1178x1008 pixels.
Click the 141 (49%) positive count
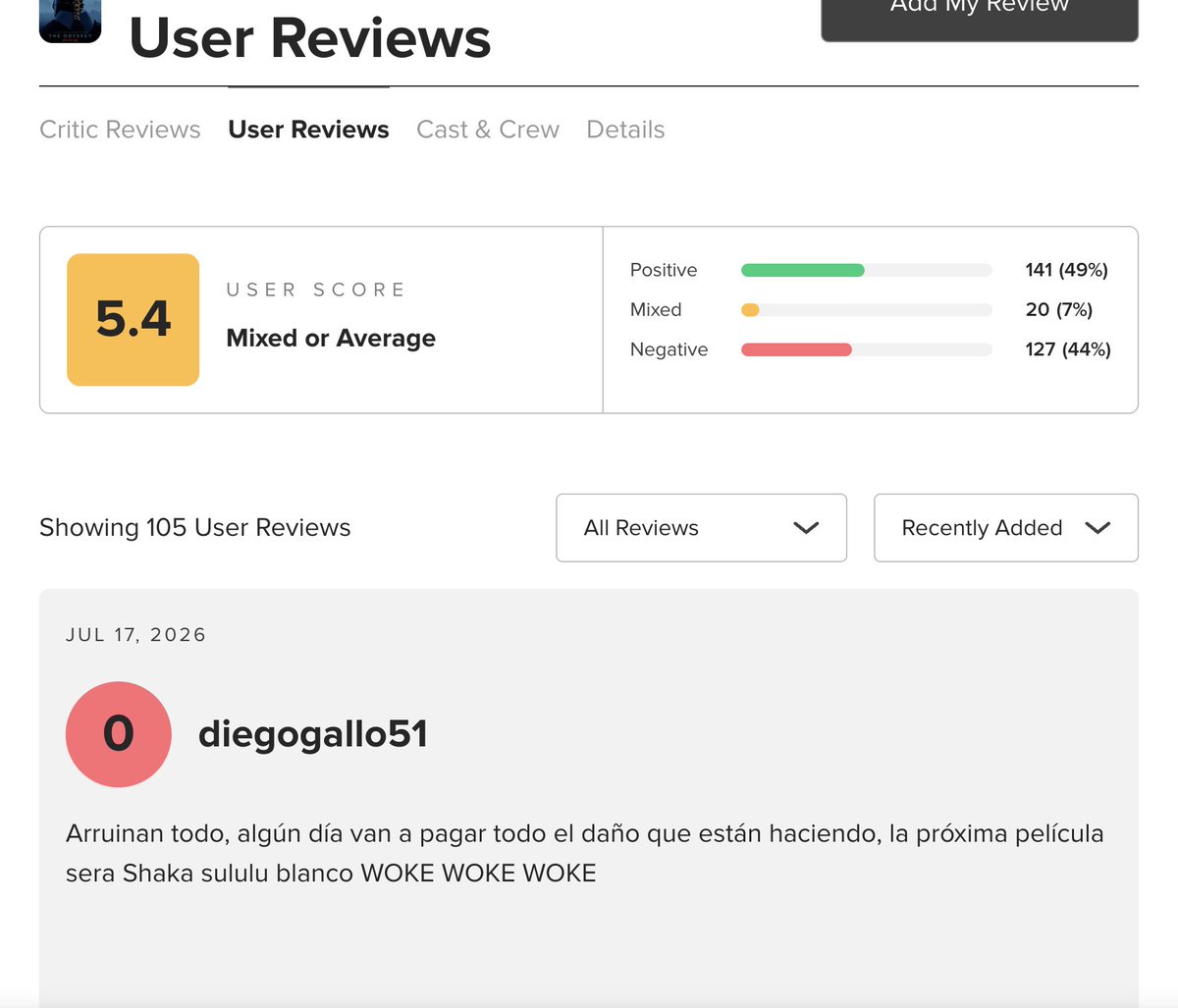1066,270
